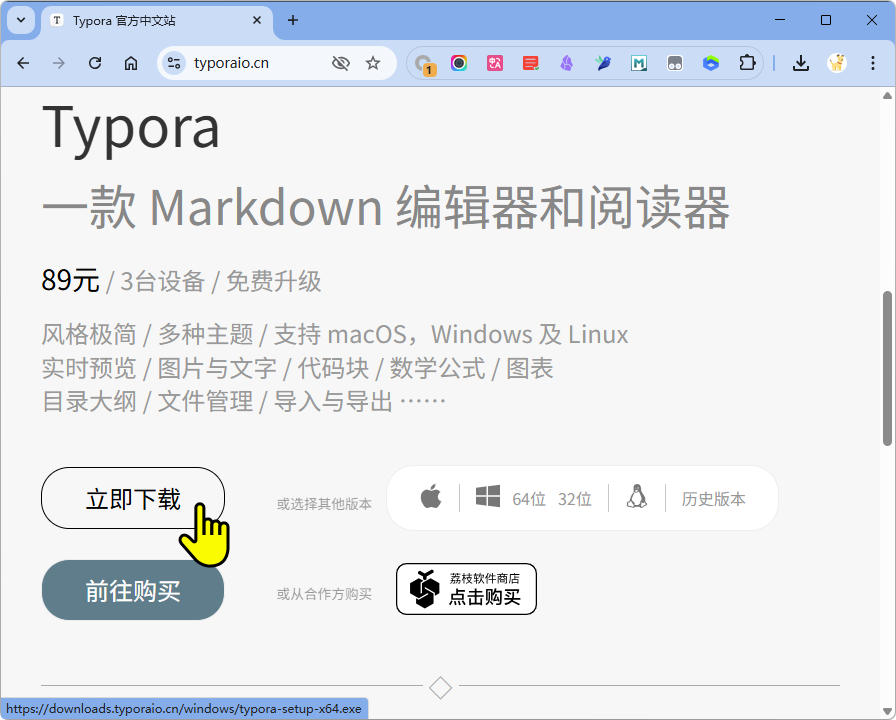The width and height of the screenshot is (896, 720).
Task: Open the site information controls
Action: point(174,63)
